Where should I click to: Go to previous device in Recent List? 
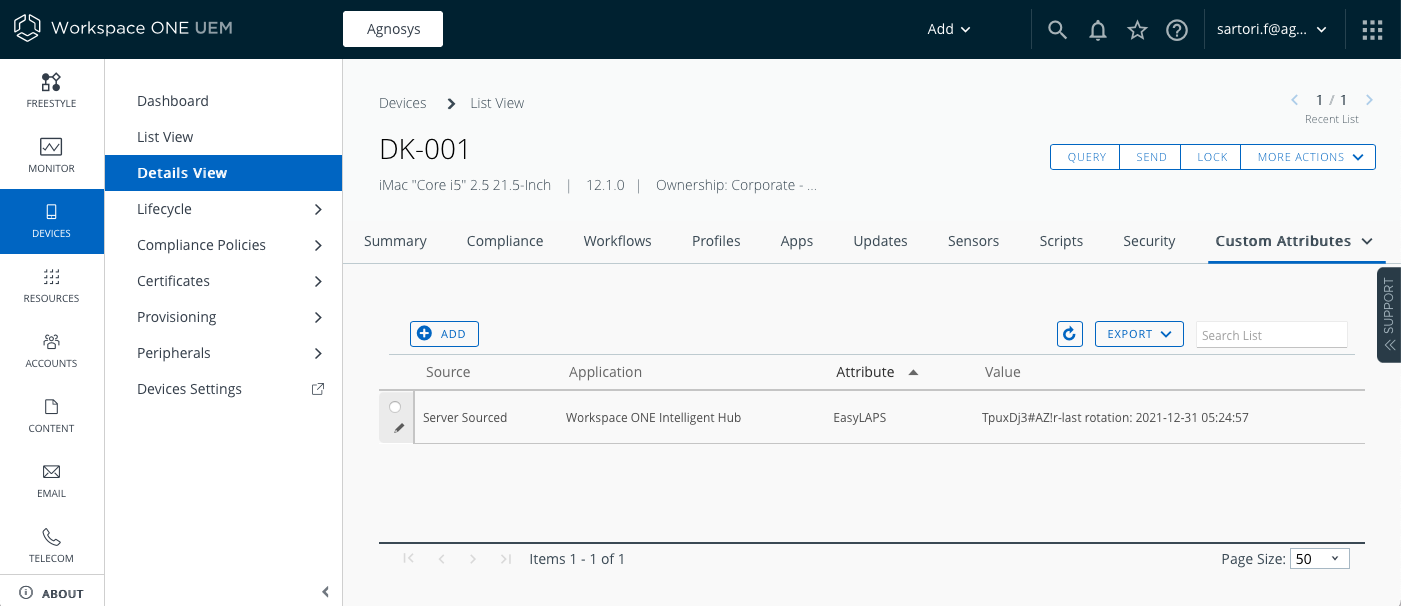pyautogui.click(x=1295, y=100)
